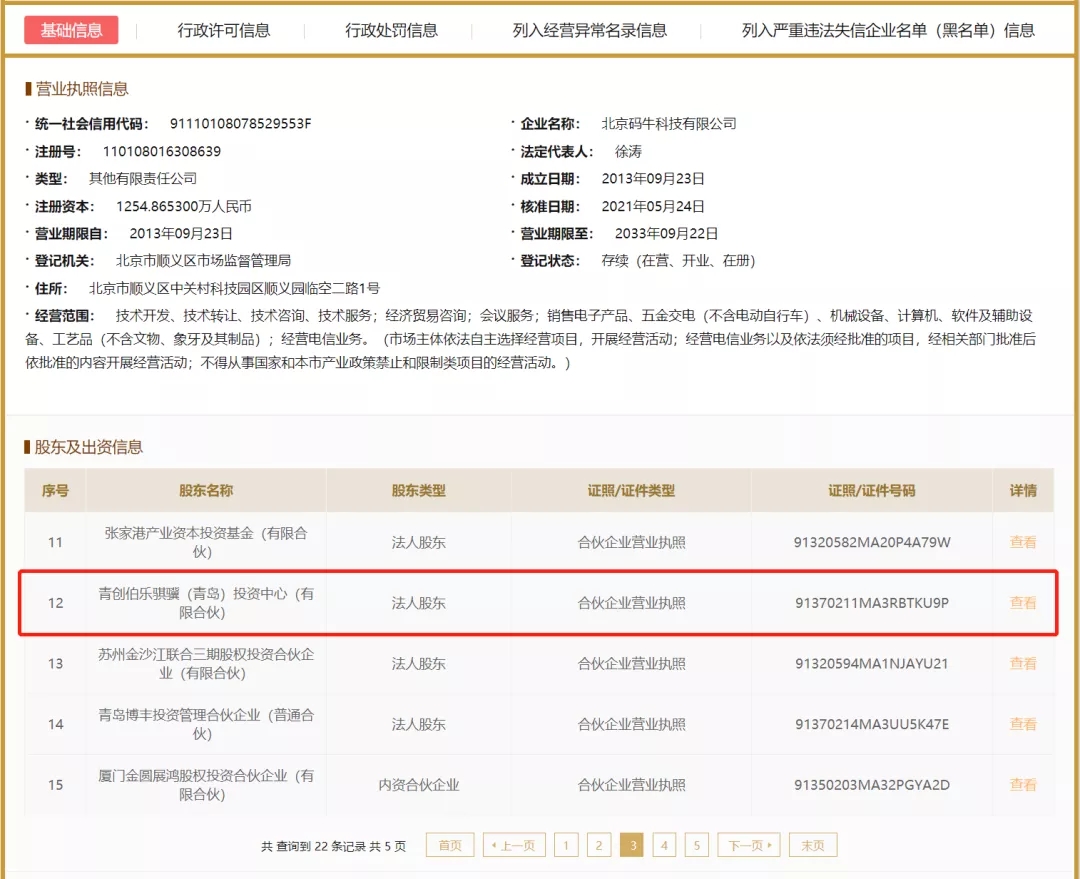The height and width of the screenshot is (879, 1080).
Task: Click credit code 91110108078529553F
Action: tap(240, 124)
